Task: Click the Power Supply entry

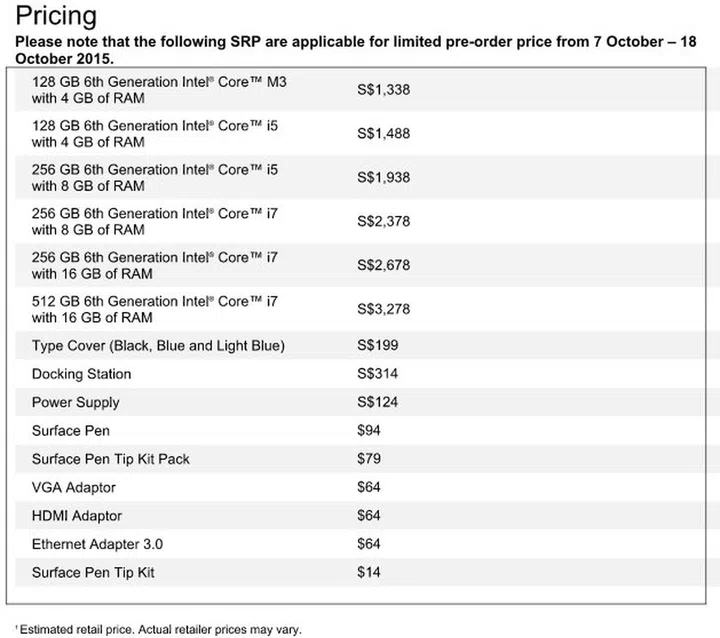Action: tap(75, 402)
